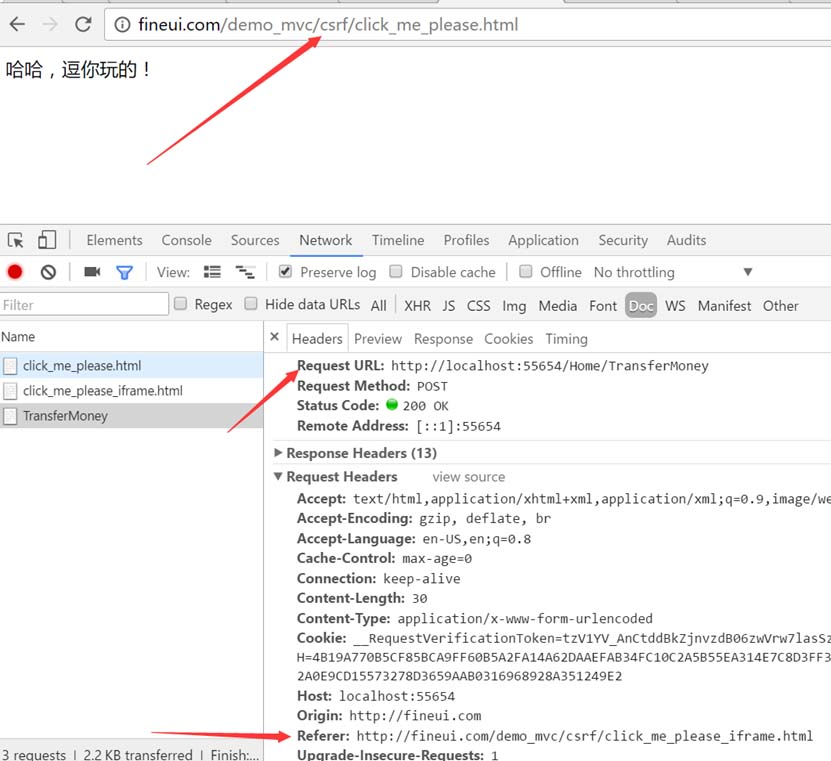Open the Headers detail tab

point(317,339)
